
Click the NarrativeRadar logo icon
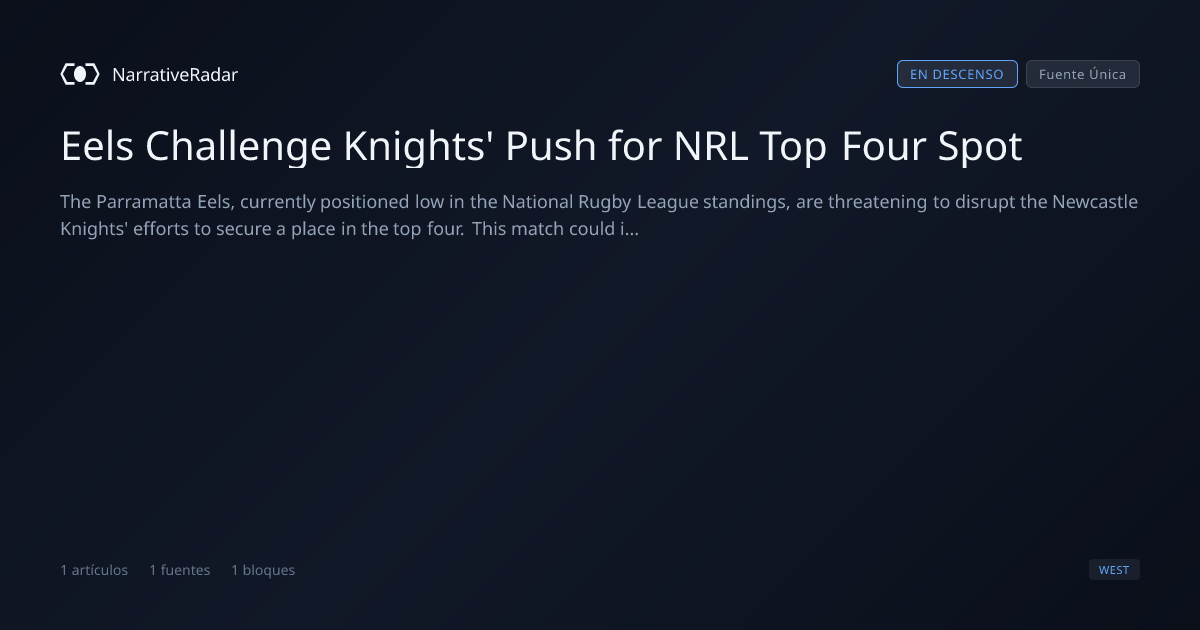(80, 74)
